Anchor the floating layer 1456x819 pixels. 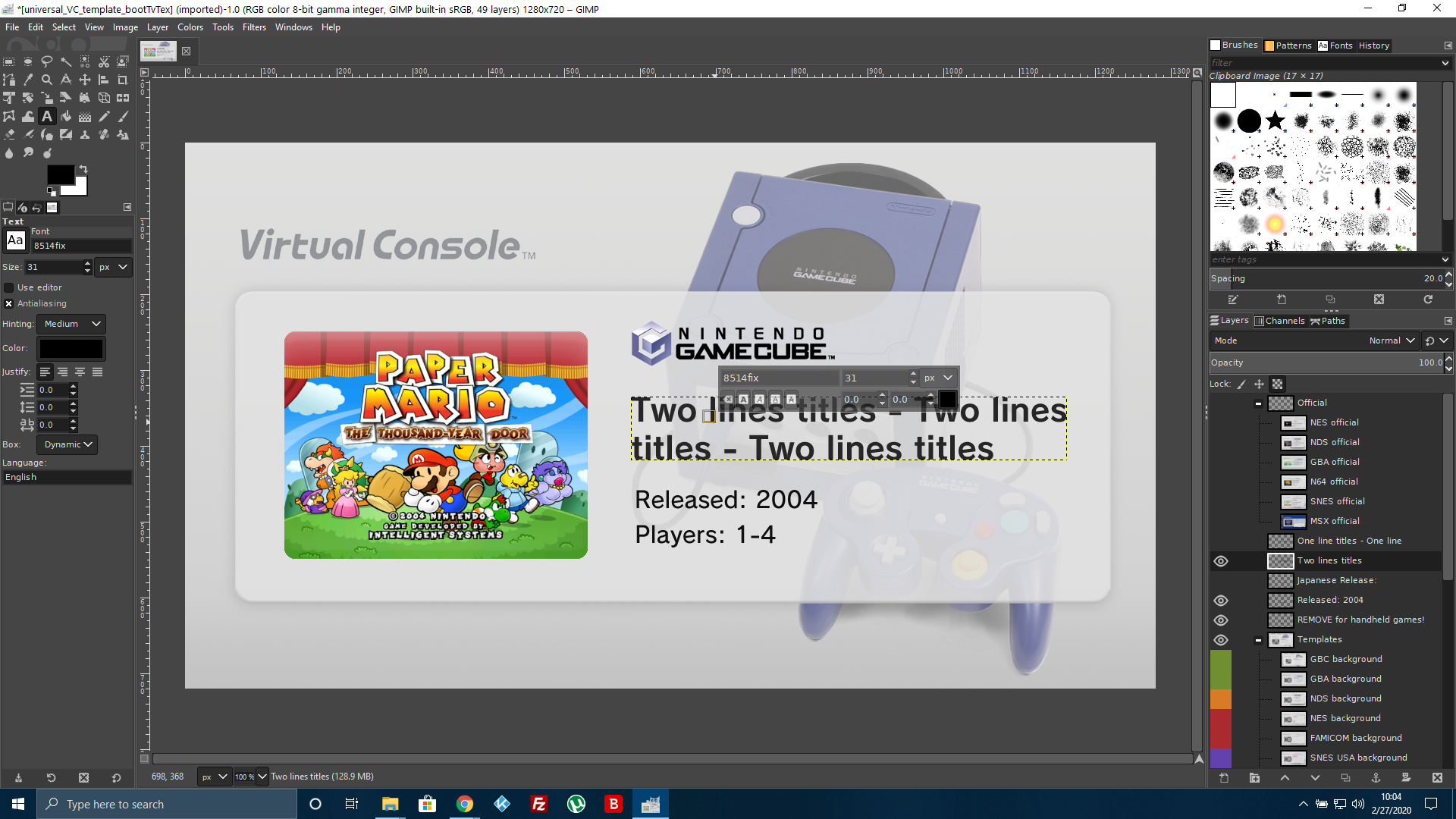point(1376,778)
